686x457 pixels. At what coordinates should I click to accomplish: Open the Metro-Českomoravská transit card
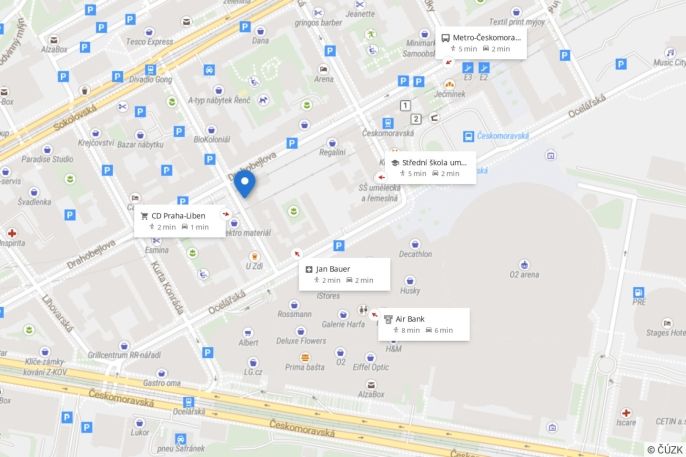click(481, 43)
